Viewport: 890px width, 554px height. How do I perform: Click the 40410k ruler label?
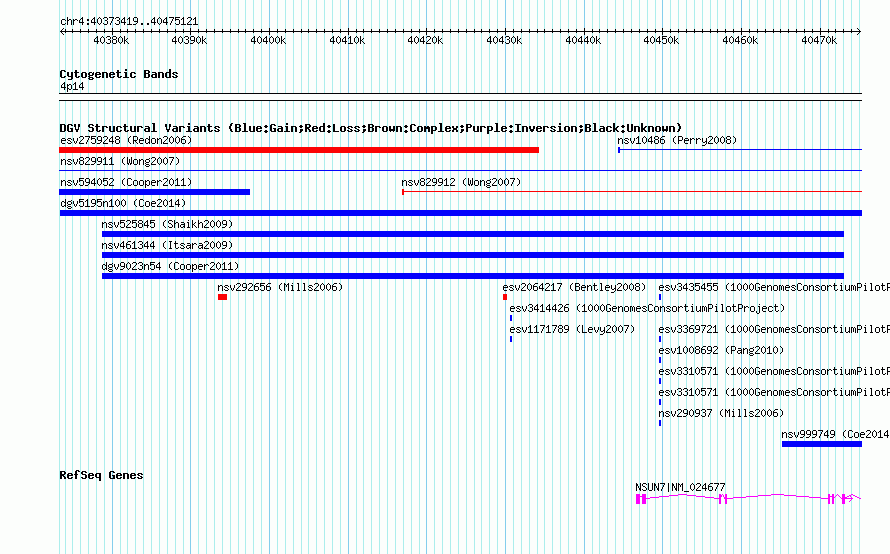[x=347, y=40]
